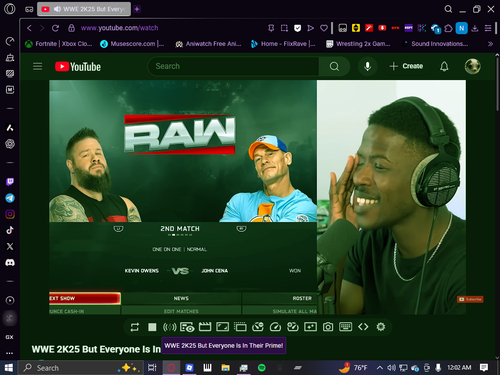Viewport: 500px width, 375px height.
Task: Go to the YouTube home logo
Action: pyautogui.click(x=78, y=67)
